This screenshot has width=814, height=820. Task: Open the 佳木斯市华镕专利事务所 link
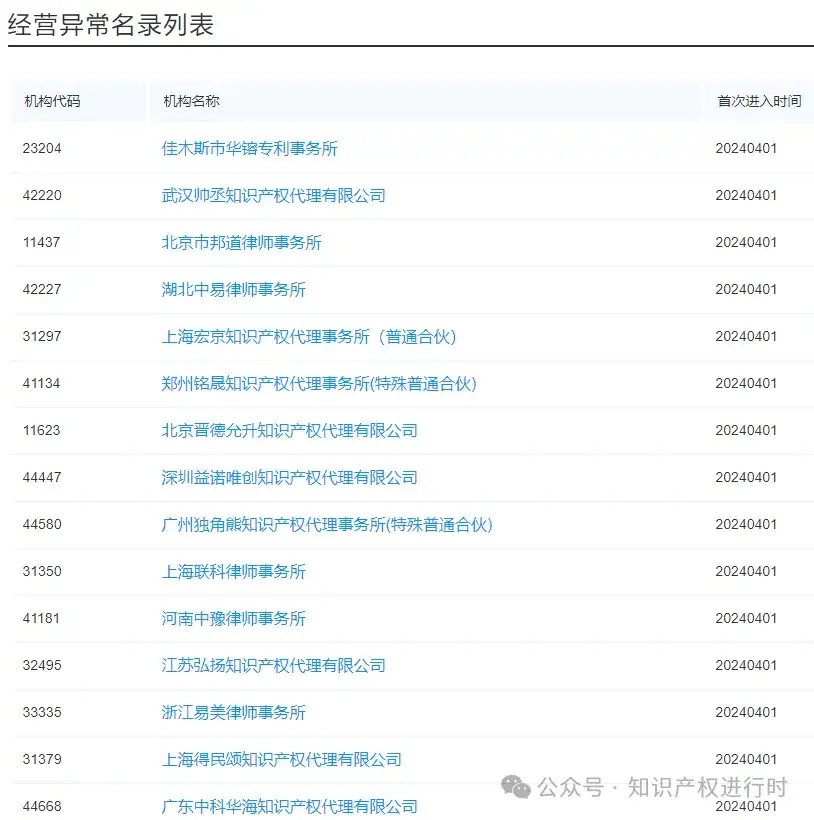[249, 149]
